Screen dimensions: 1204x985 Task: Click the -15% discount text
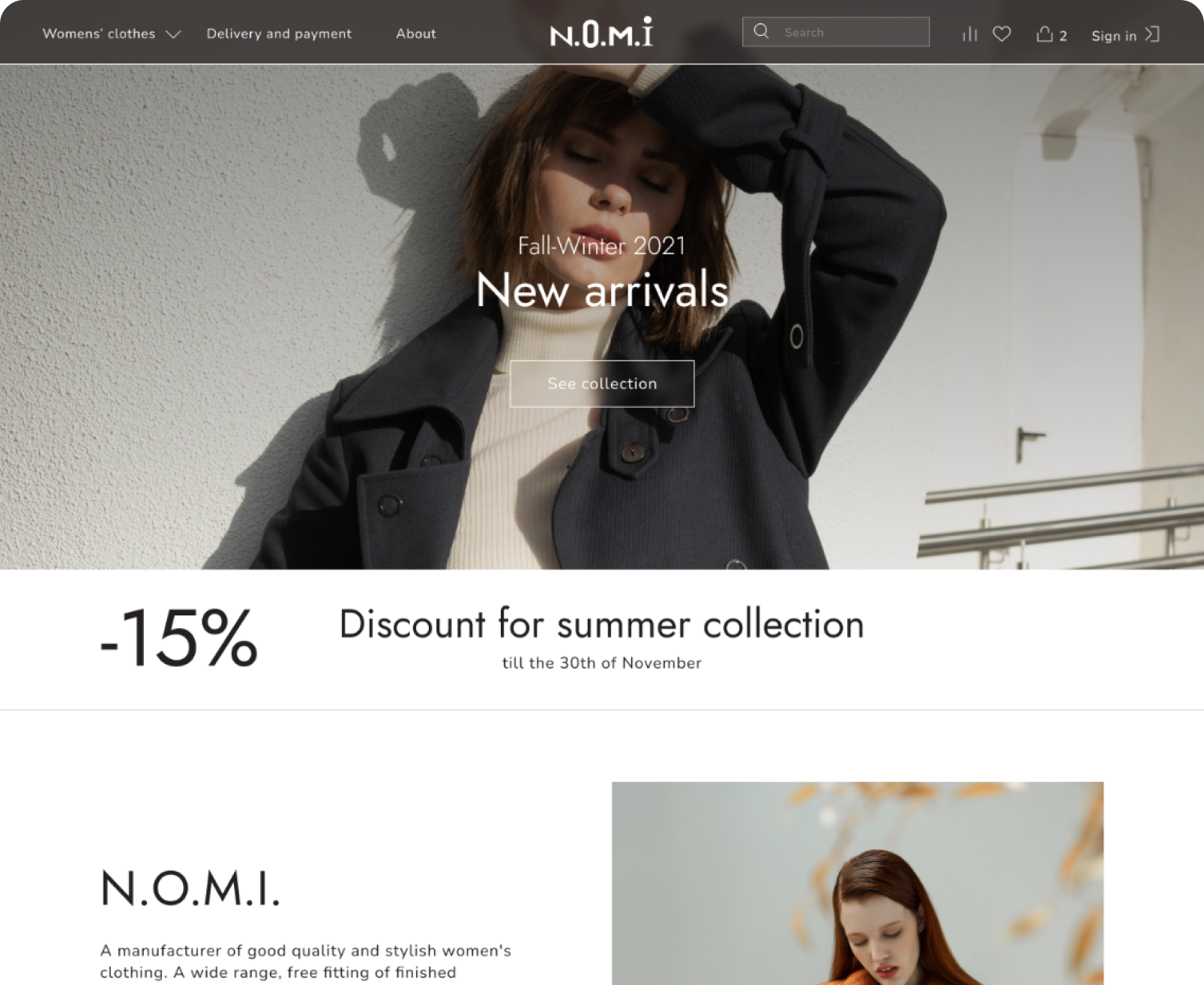coord(178,637)
